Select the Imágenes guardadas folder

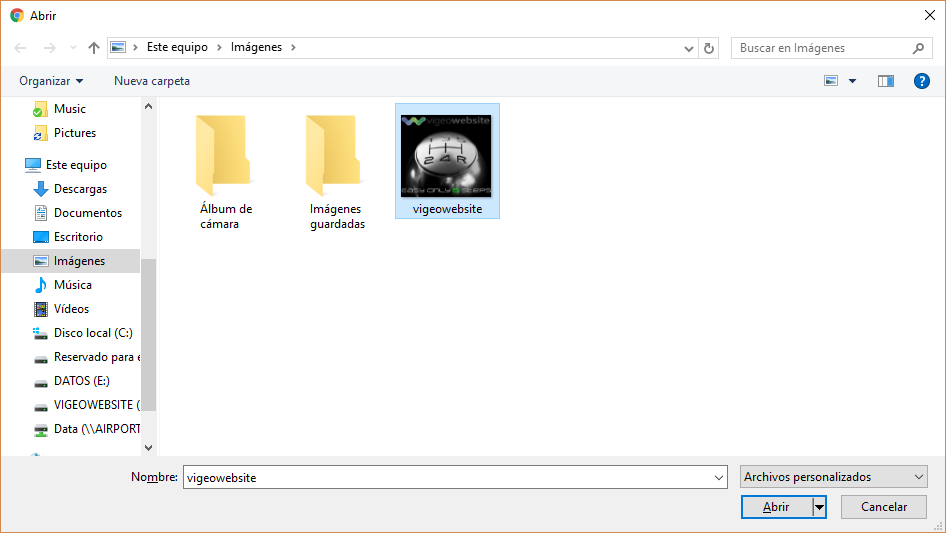pyautogui.click(x=337, y=171)
